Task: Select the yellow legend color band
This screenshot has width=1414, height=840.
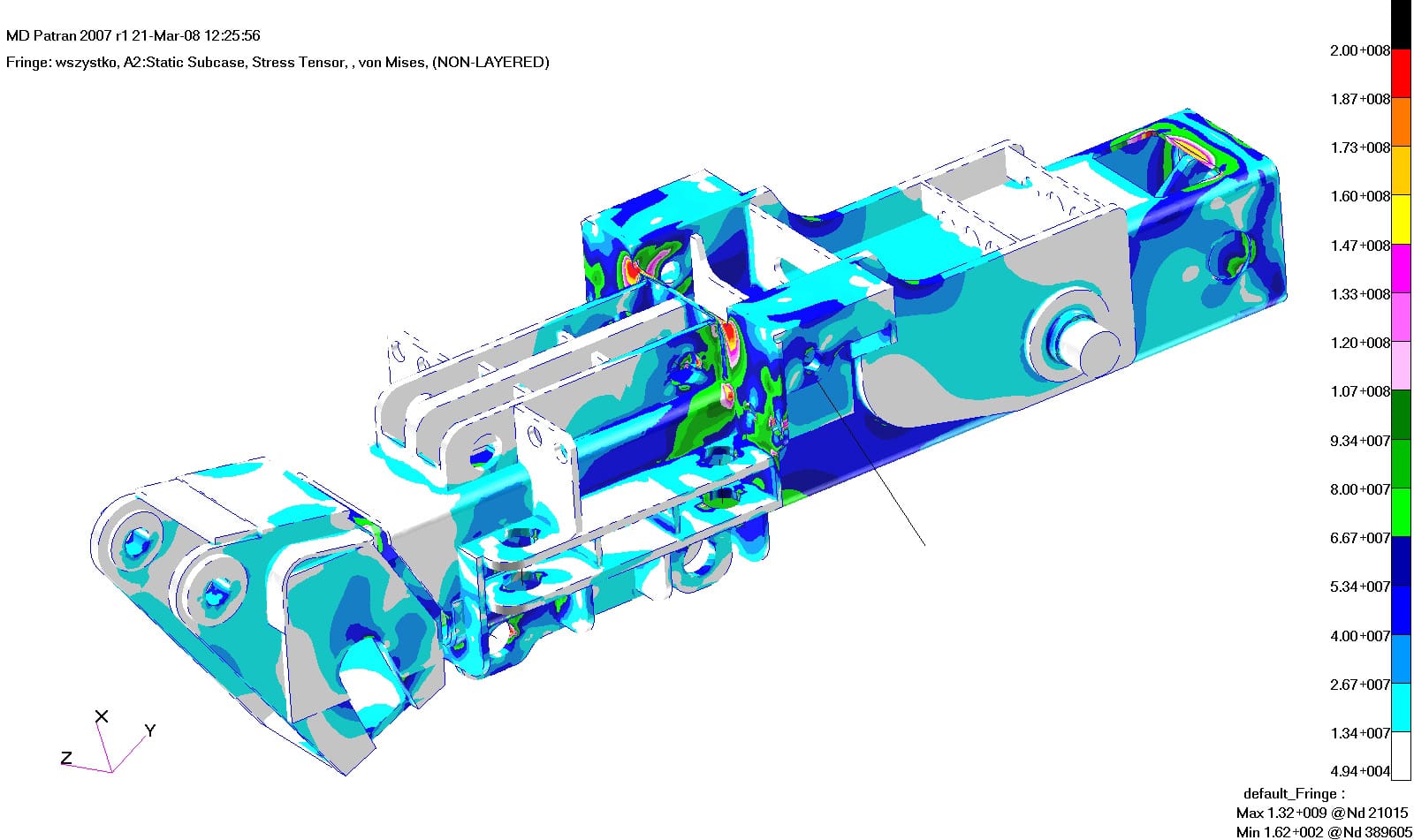Action: point(1402,220)
